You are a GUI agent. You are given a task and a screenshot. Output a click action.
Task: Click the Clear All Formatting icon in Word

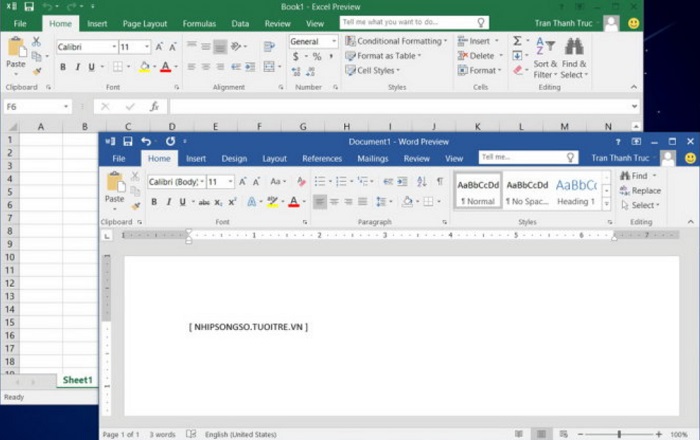301,181
